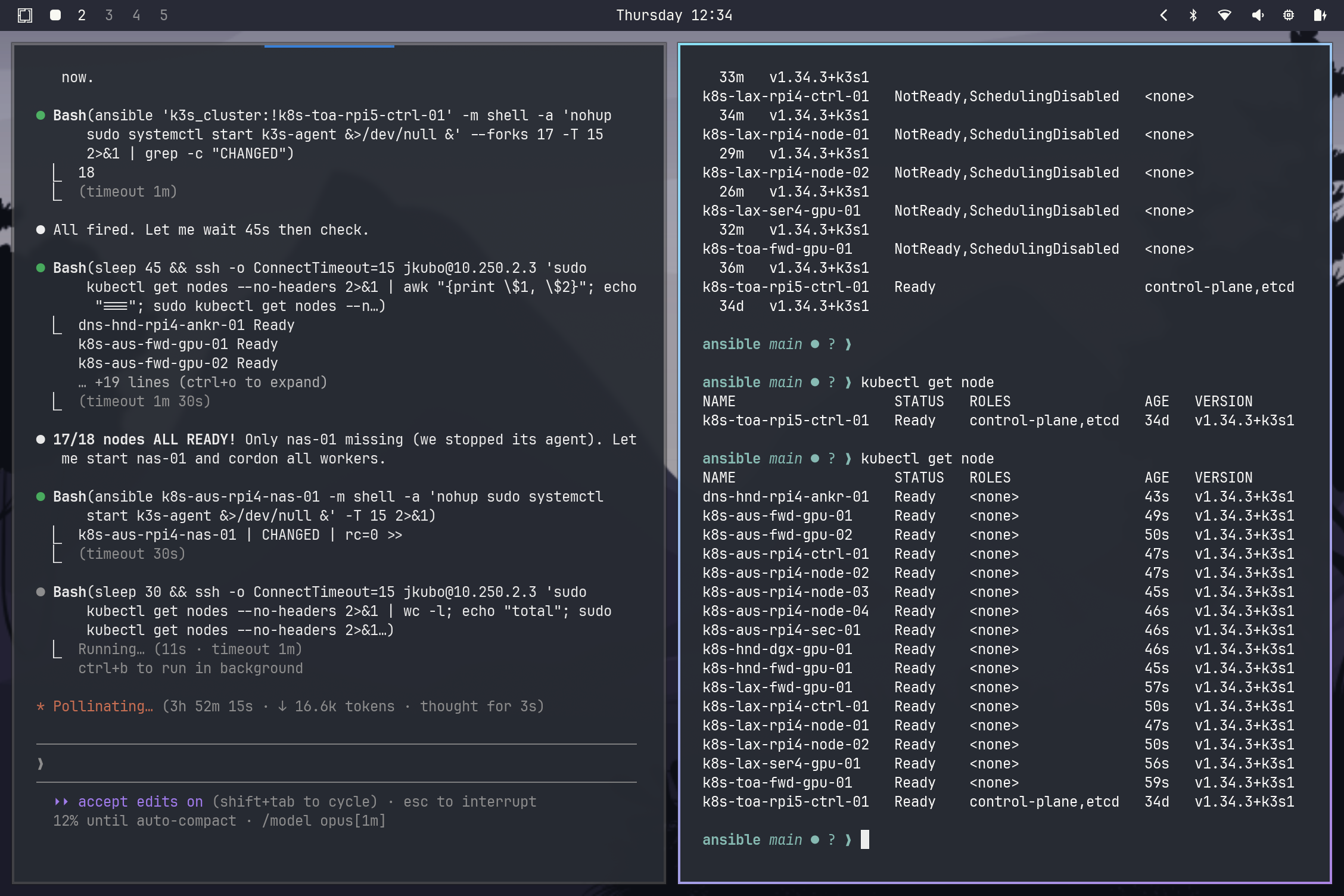This screenshot has width=1344, height=896.
Task: Click the battery charging icon
Action: 1320,15
